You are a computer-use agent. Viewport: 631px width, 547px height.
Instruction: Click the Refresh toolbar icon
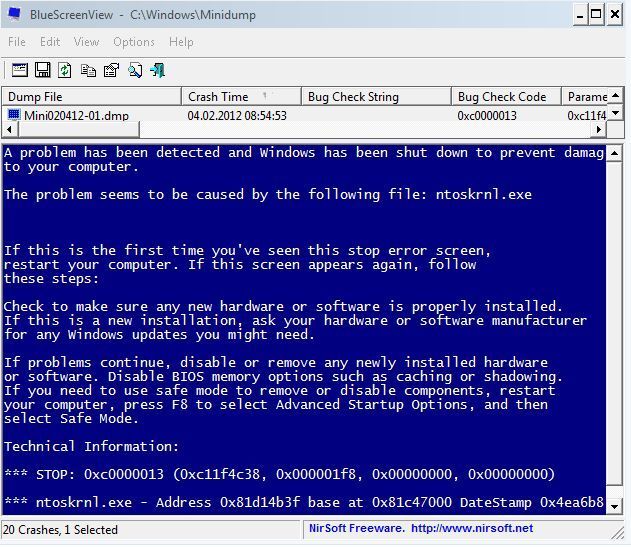point(65,70)
